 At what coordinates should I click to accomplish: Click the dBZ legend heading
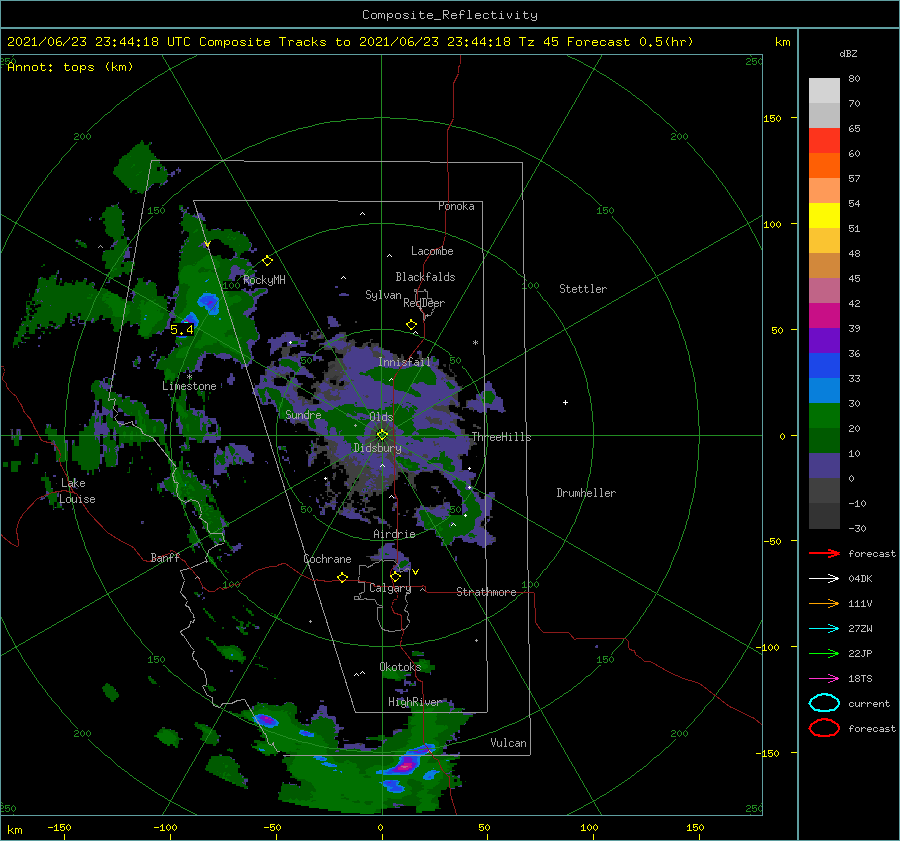tap(848, 53)
